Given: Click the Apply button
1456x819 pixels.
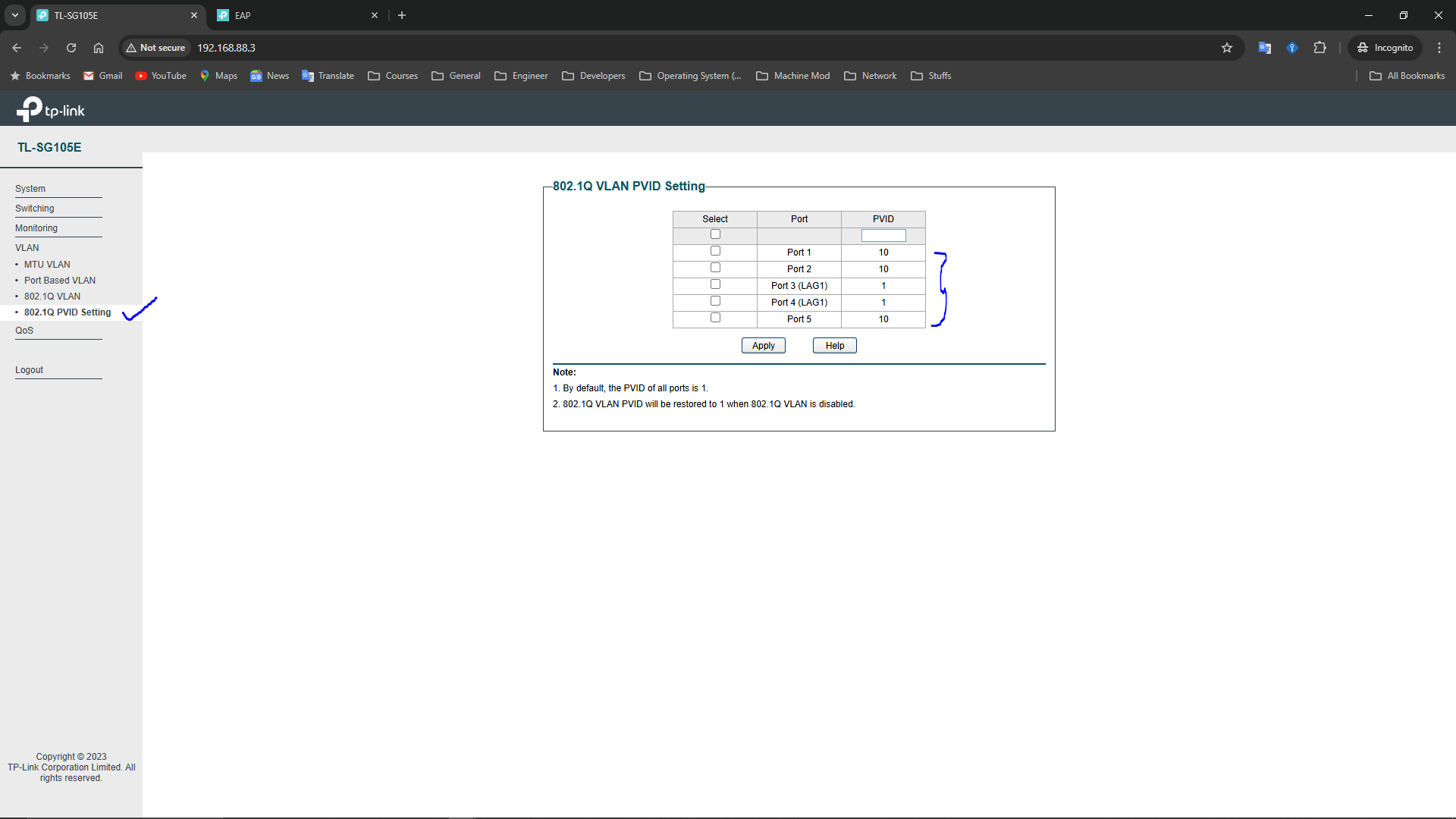Looking at the screenshot, I should [x=763, y=345].
